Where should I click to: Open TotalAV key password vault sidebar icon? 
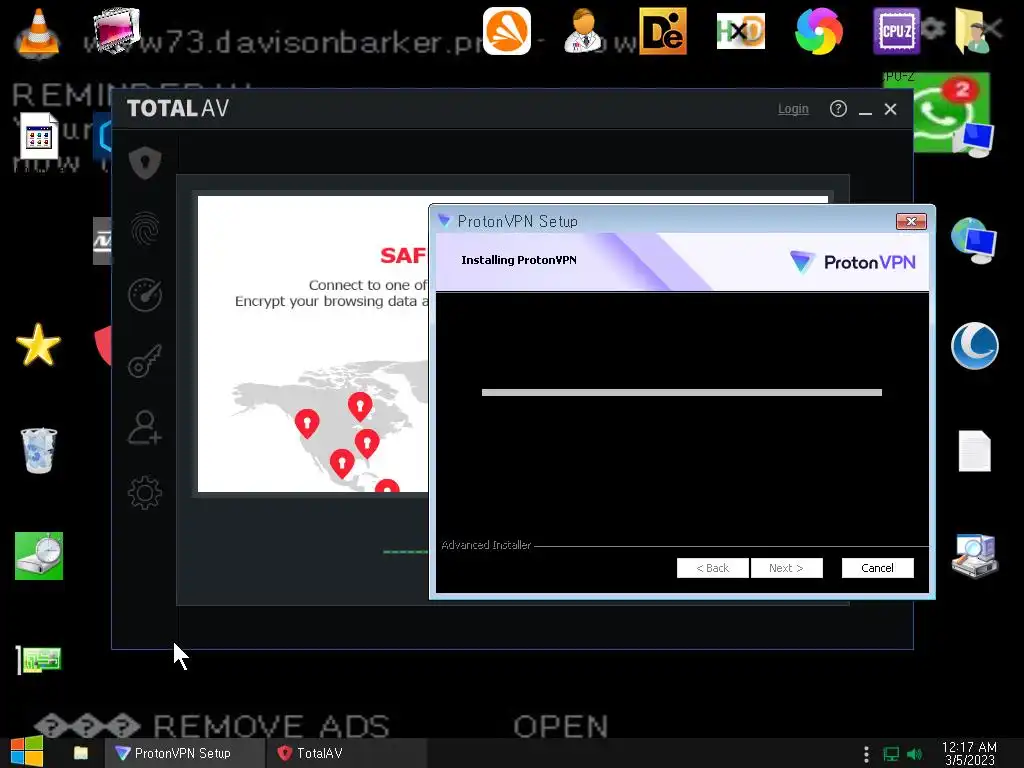(x=145, y=360)
